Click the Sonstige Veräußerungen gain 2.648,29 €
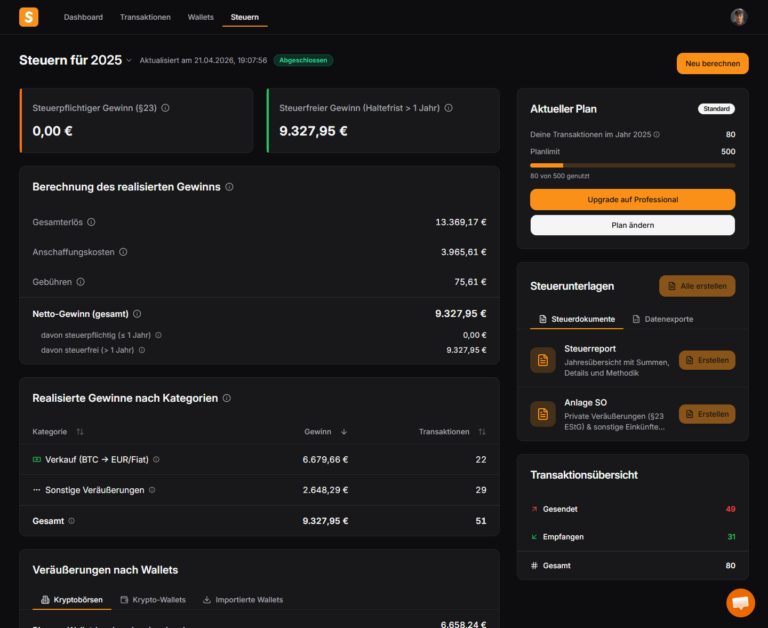Screen dimensions: 768x628 (325, 490)
